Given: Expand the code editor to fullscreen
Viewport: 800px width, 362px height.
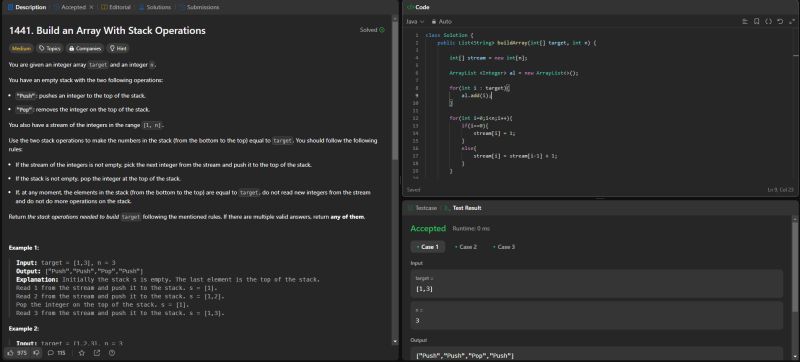Looking at the screenshot, I should [792, 21].
